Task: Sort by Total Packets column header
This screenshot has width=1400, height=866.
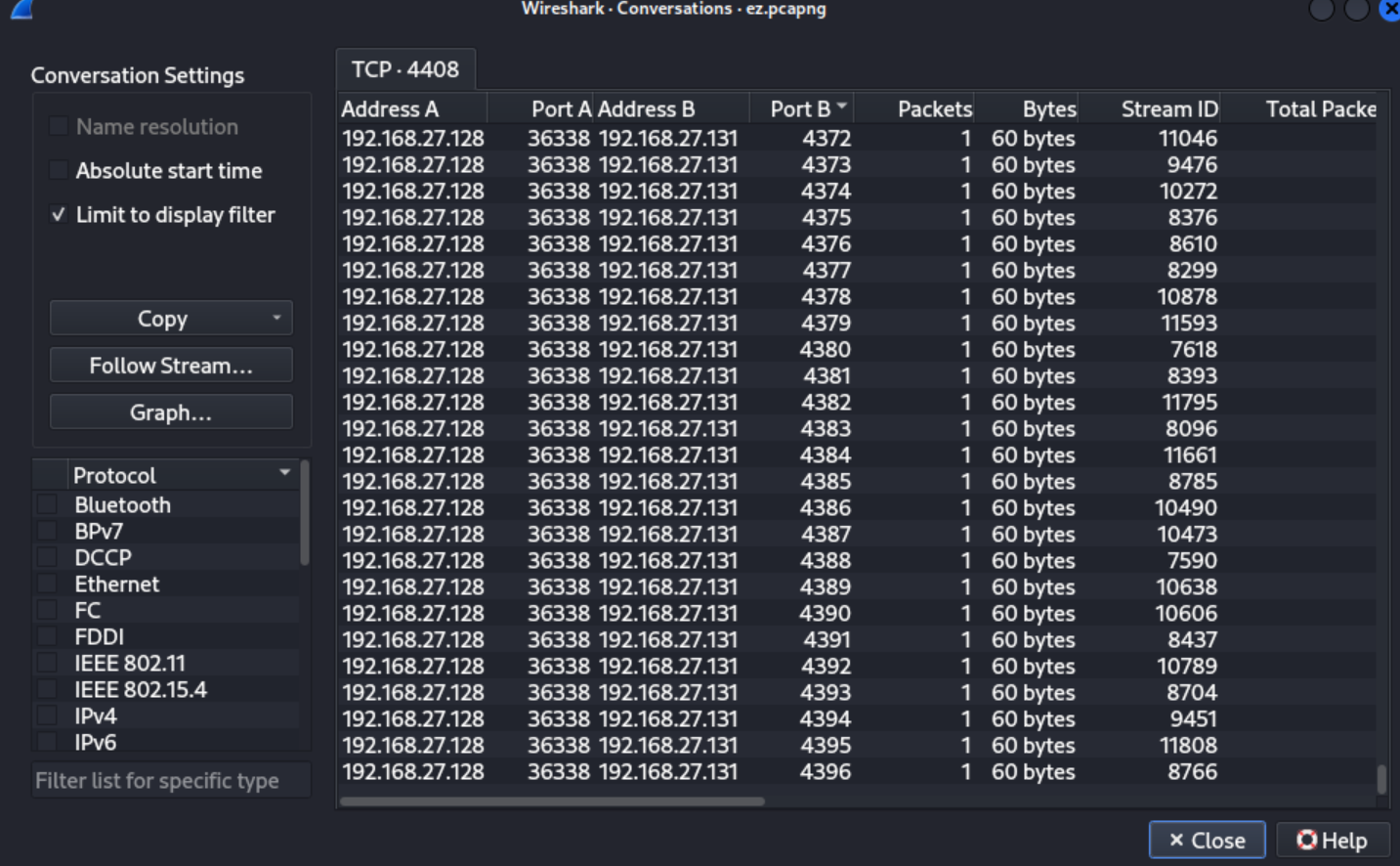Action: pyautogui.click(x=1299, y=108)
